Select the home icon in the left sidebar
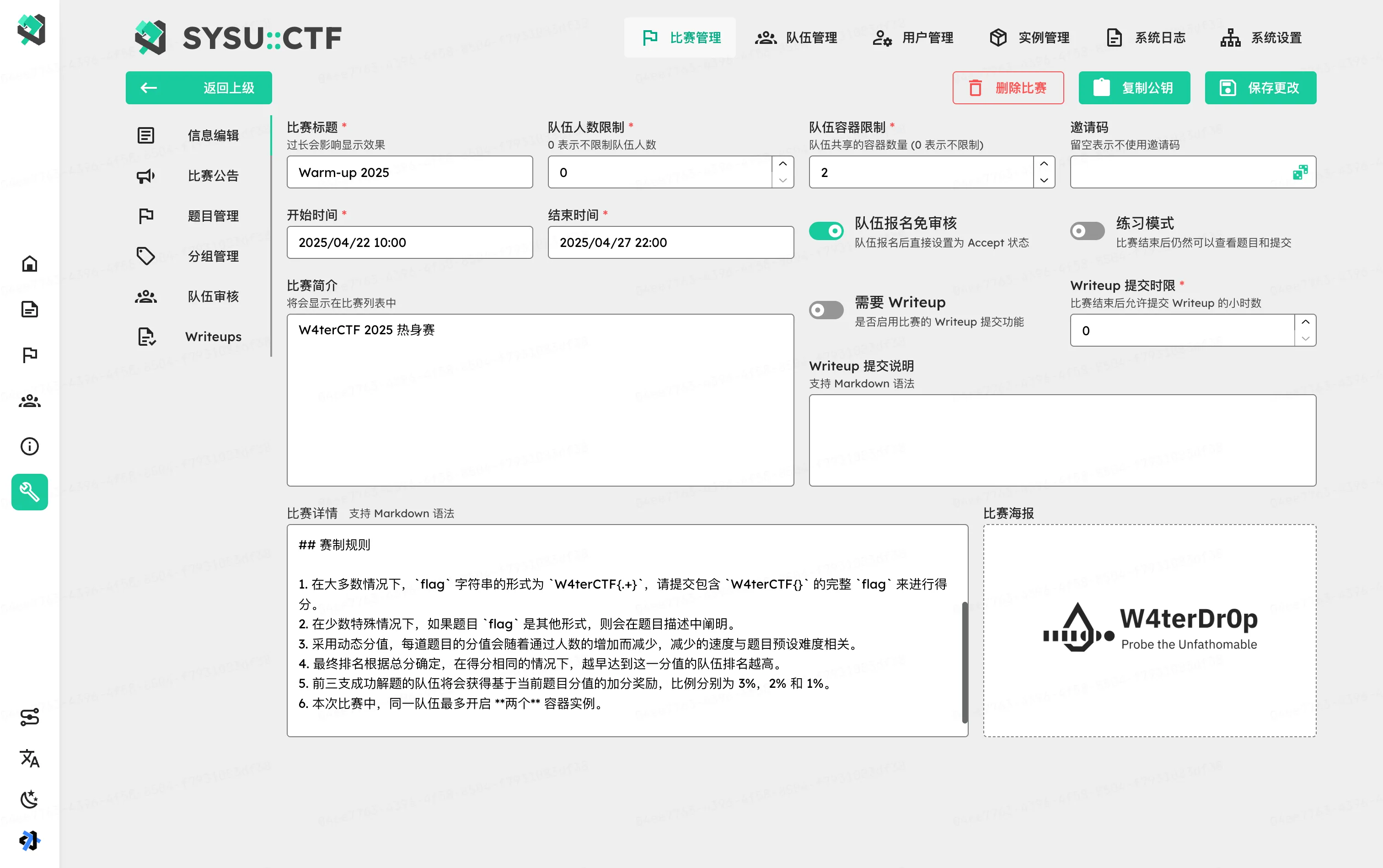 [29, 263]
